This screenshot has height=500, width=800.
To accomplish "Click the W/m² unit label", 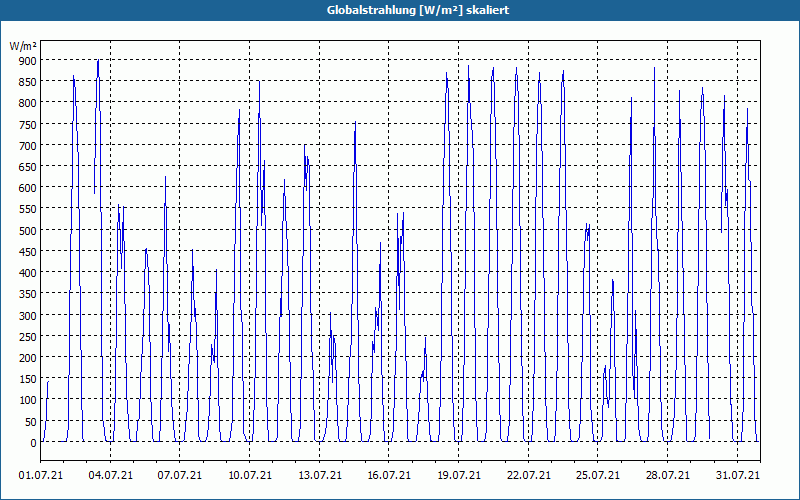I will [x=23, y=46].
